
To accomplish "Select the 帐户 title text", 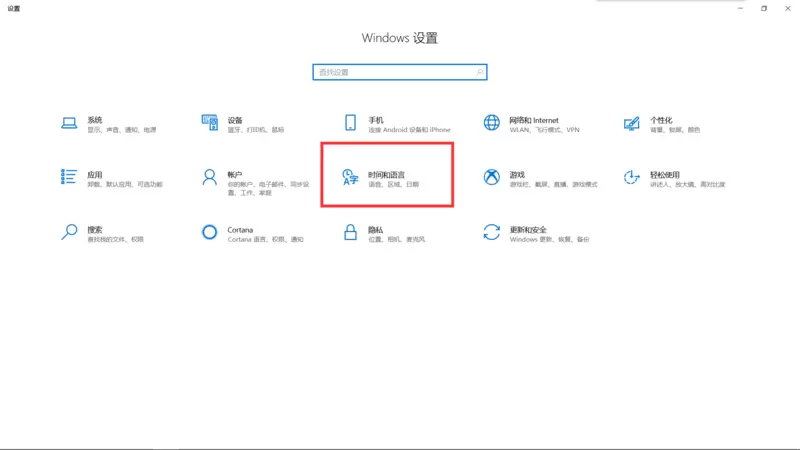I will point(235,174).
